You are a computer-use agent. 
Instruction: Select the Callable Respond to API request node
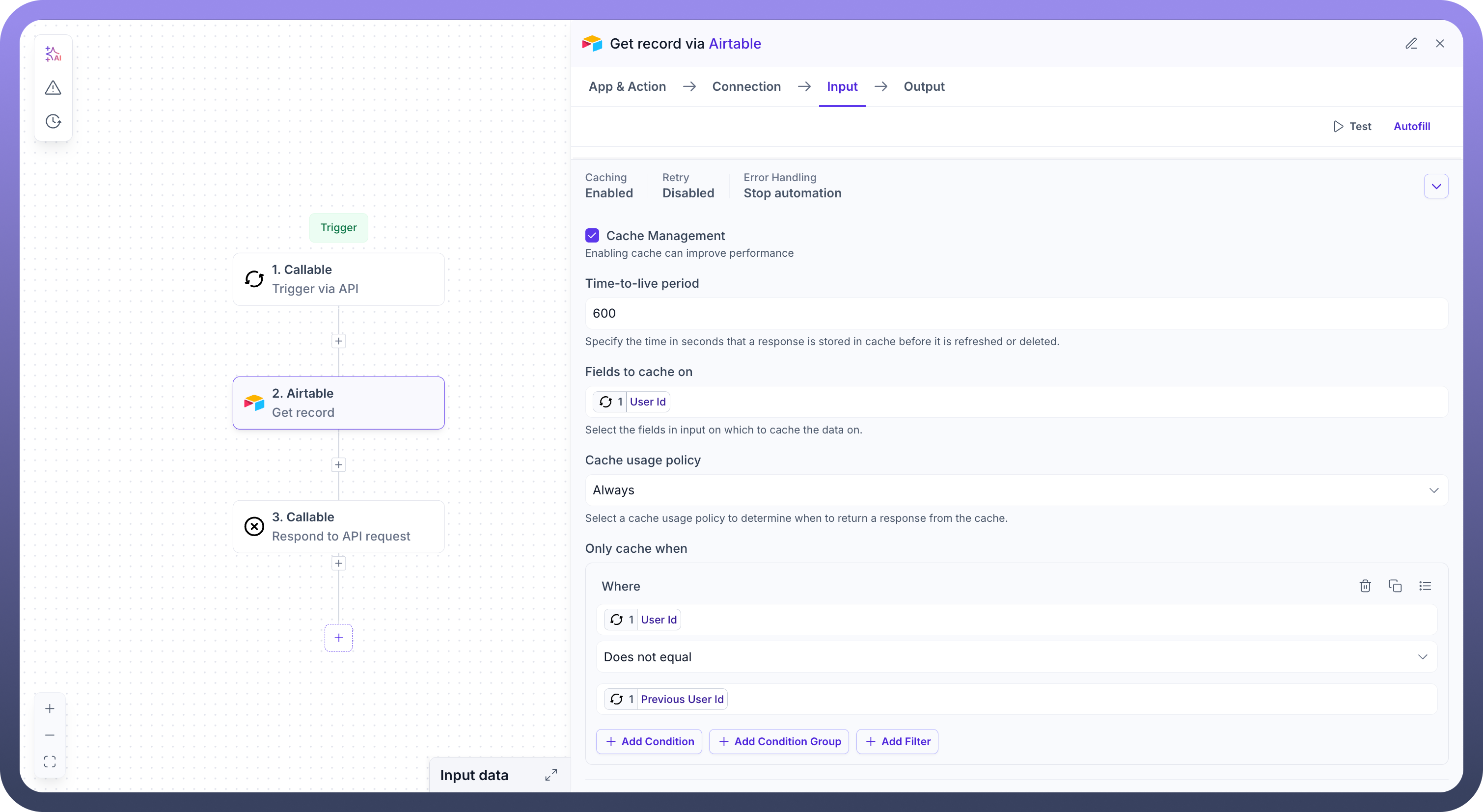coord(338,527)
